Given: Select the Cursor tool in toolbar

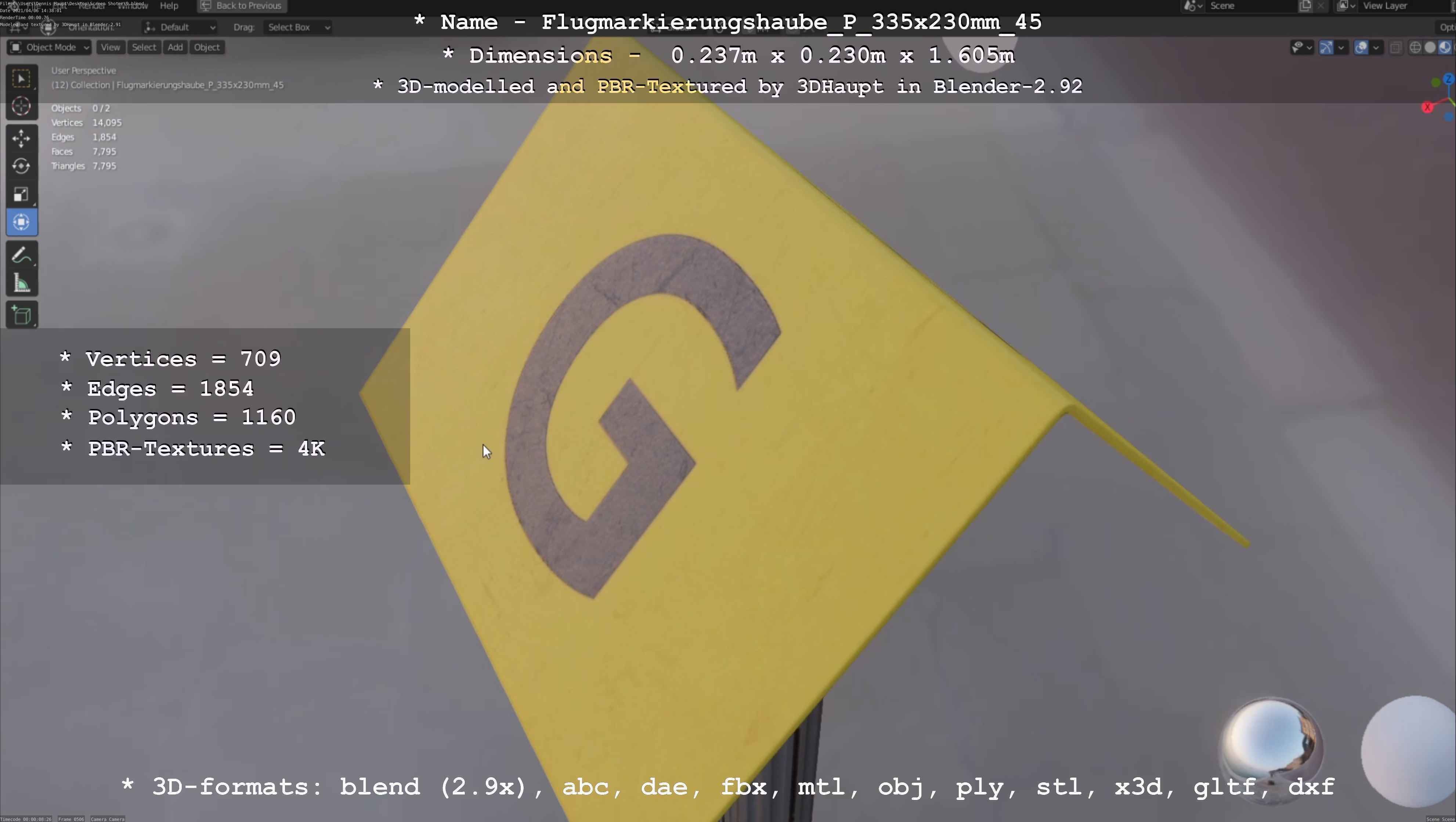Looking at the screenshot, I should [21, 106].
